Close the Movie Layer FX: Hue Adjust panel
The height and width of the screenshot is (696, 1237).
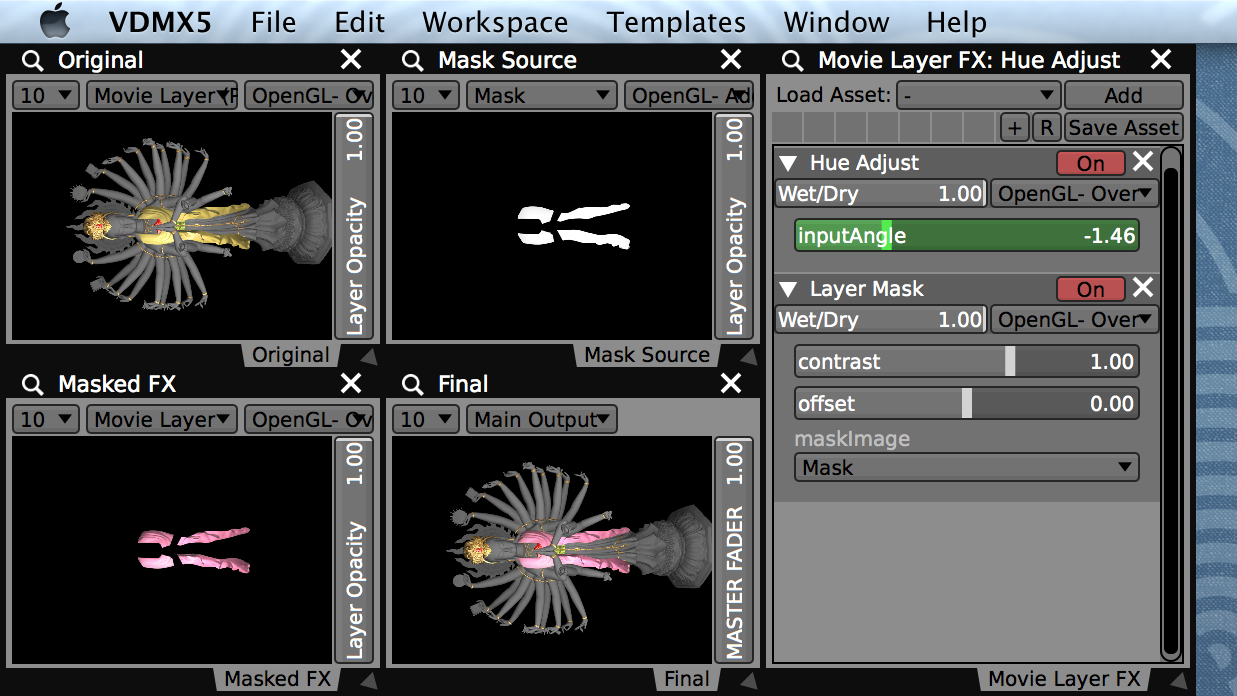pos(1161,60)
